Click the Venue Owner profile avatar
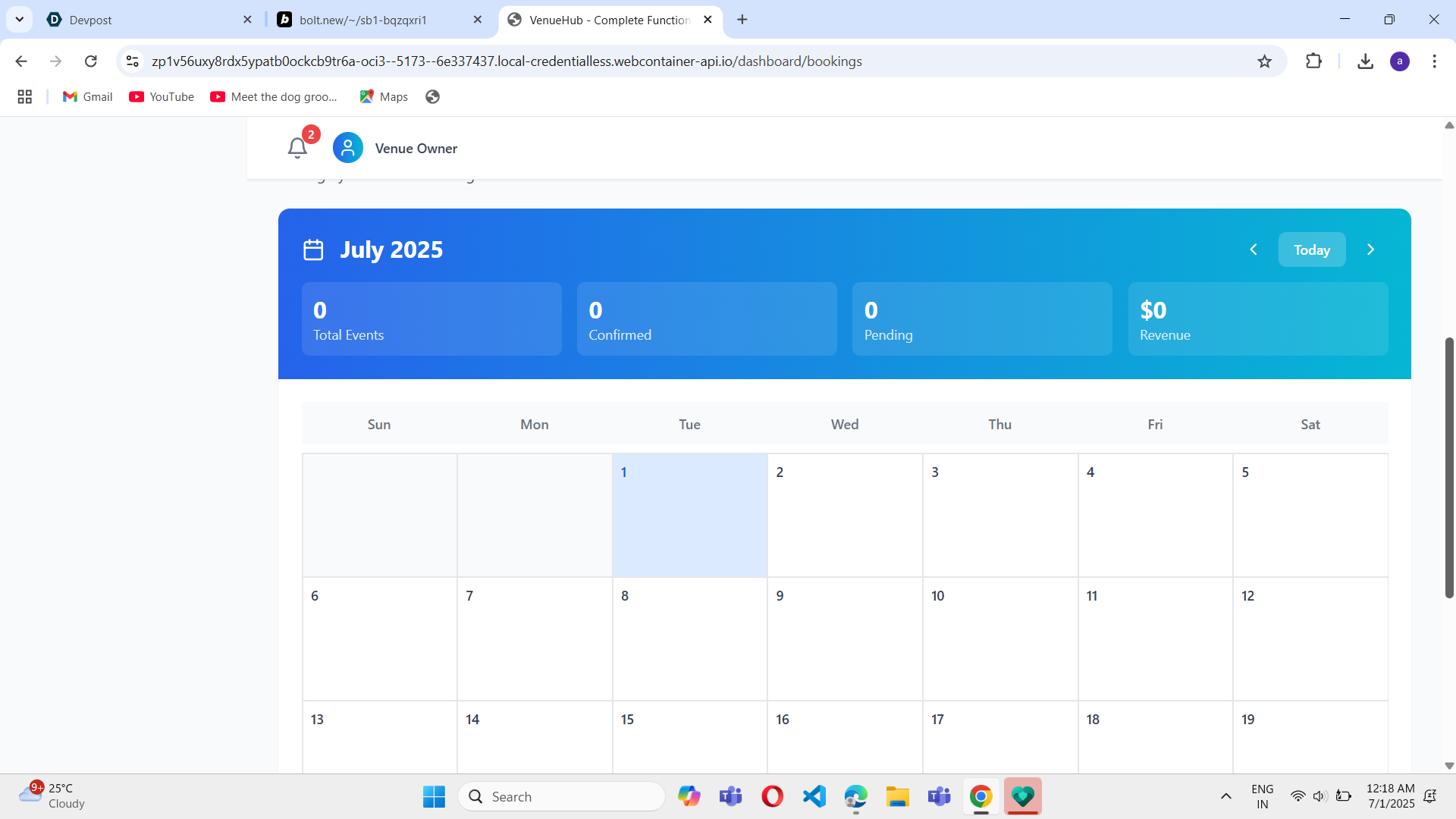This screenshot has width=1456, height=819. [x=348, y=148]
